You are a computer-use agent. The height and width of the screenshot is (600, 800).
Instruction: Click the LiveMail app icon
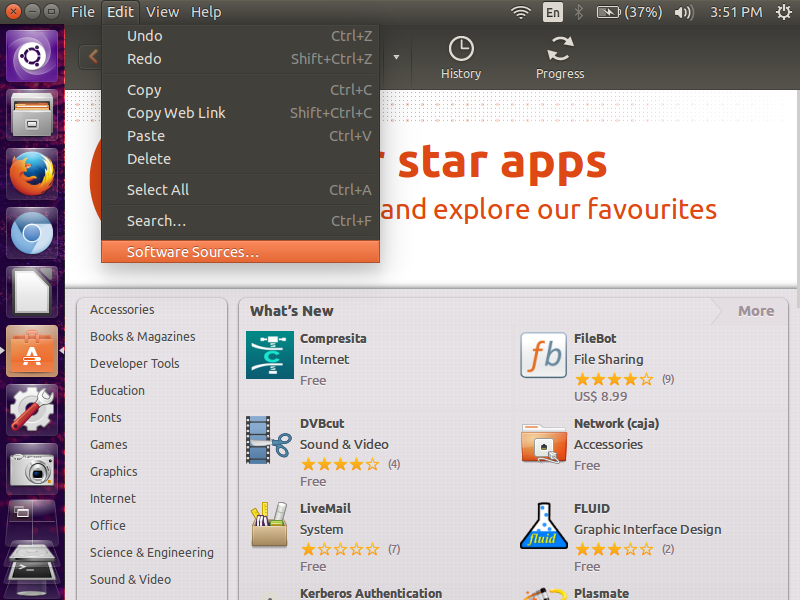269,524
